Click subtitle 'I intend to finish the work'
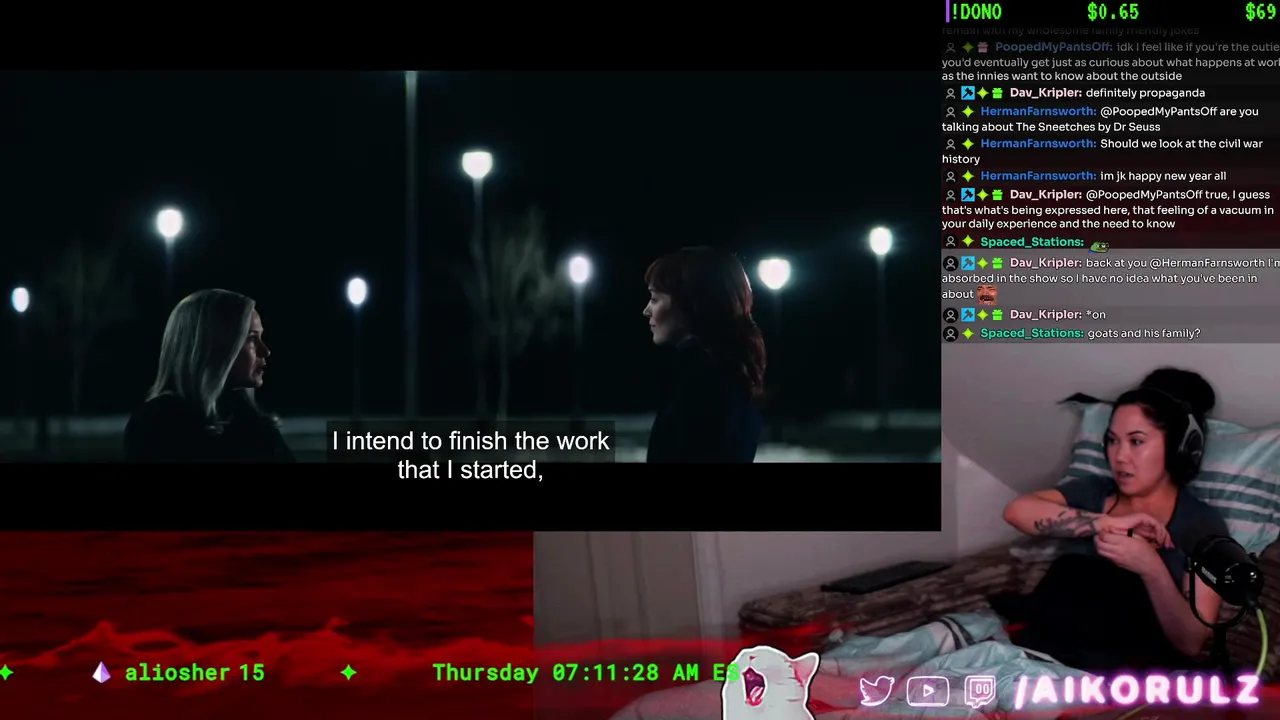The height and width of the screenshot is (720, 1280). click(470, 441)
